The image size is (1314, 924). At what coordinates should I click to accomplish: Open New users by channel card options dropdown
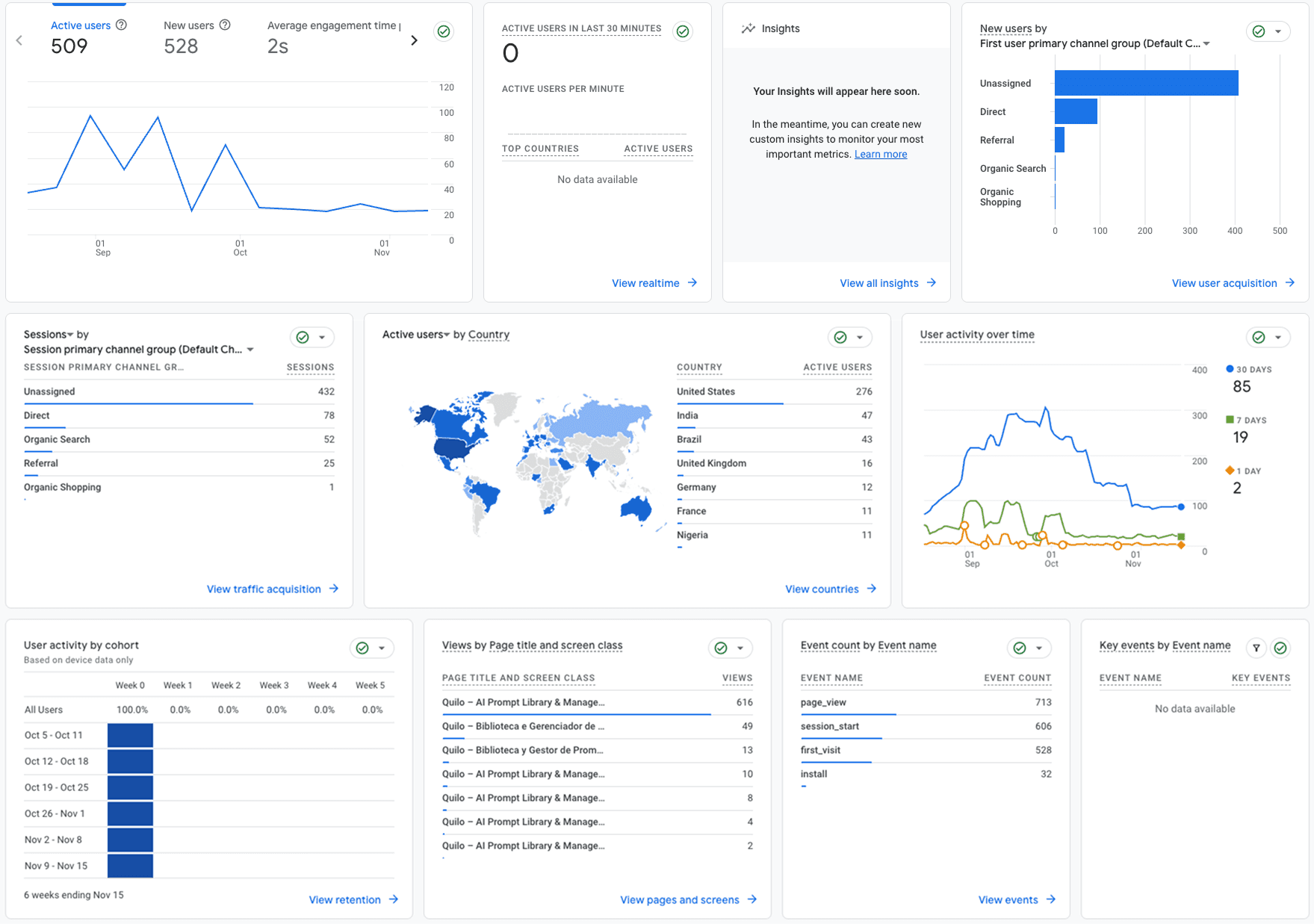[x=1278, y=31]
